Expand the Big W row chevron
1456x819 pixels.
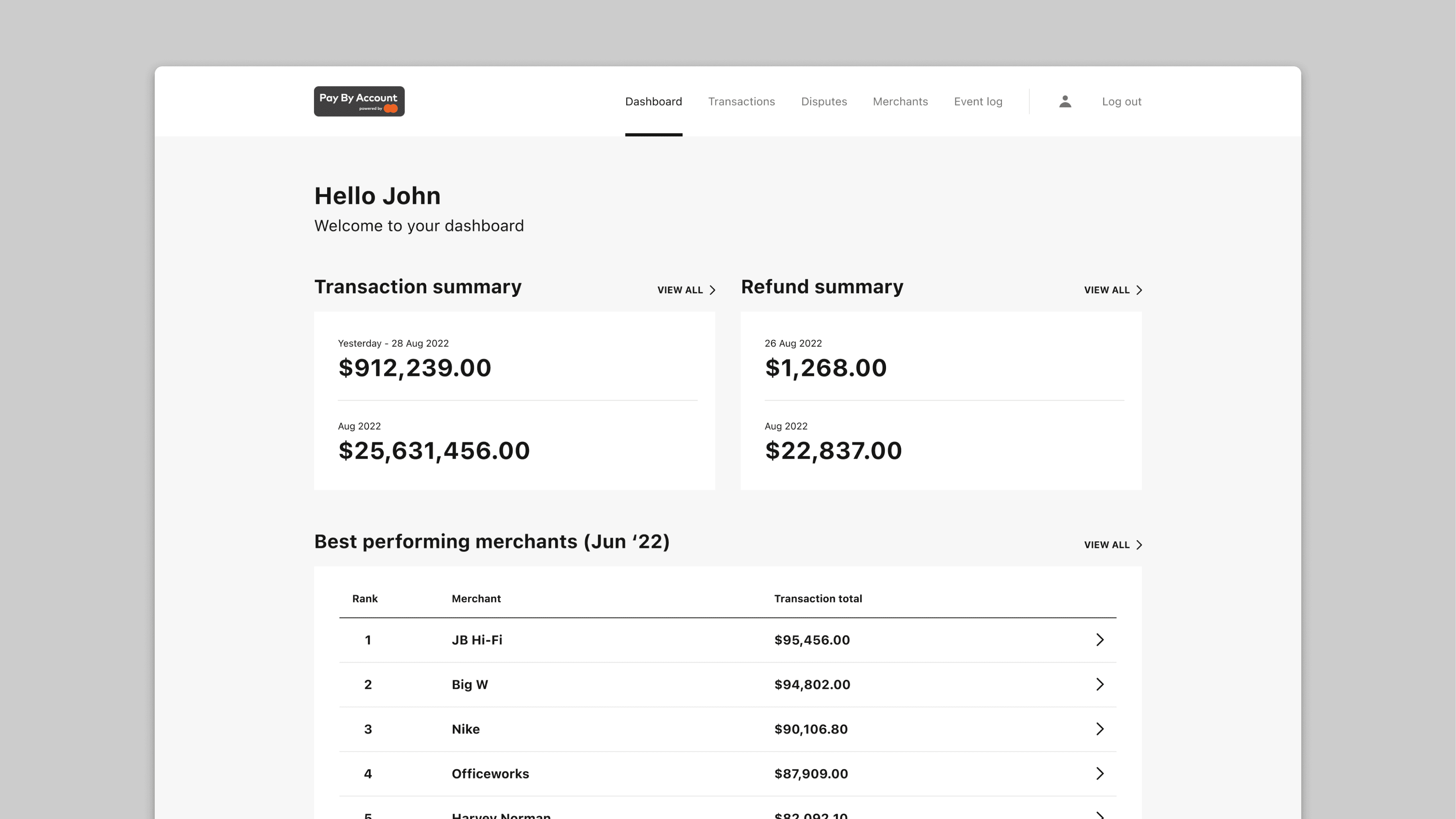(x=1099, y=684)
